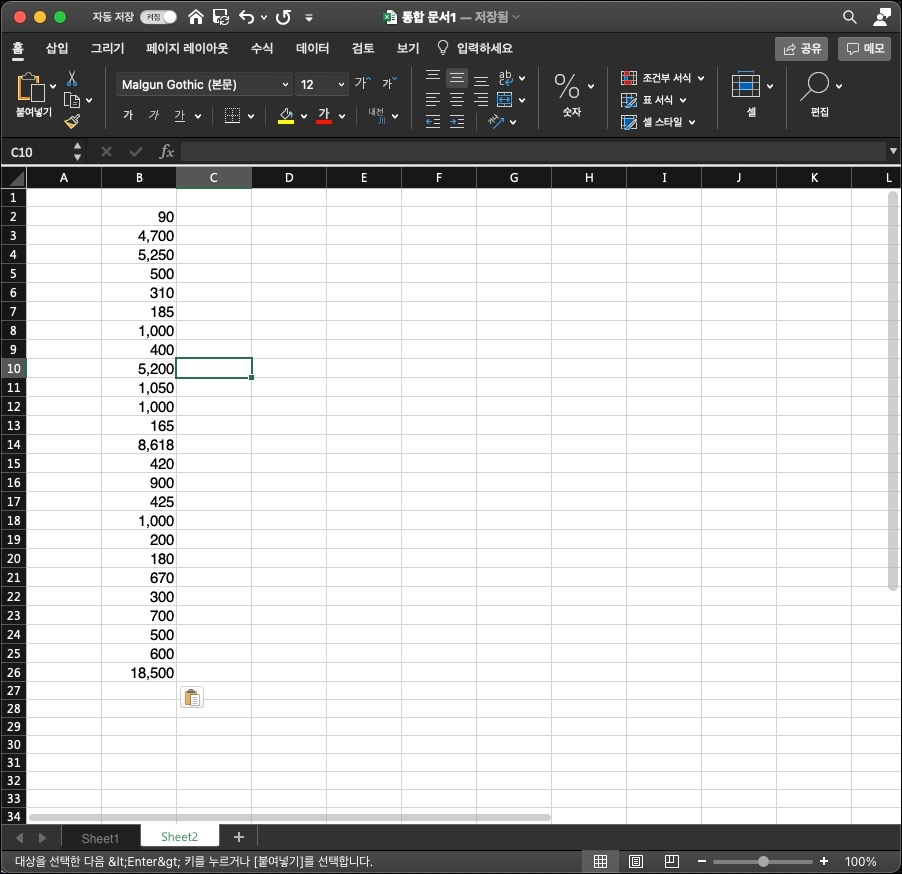Open the Page Layout tab
Screen dimensions: 902x874
click(x=187, y=48)
